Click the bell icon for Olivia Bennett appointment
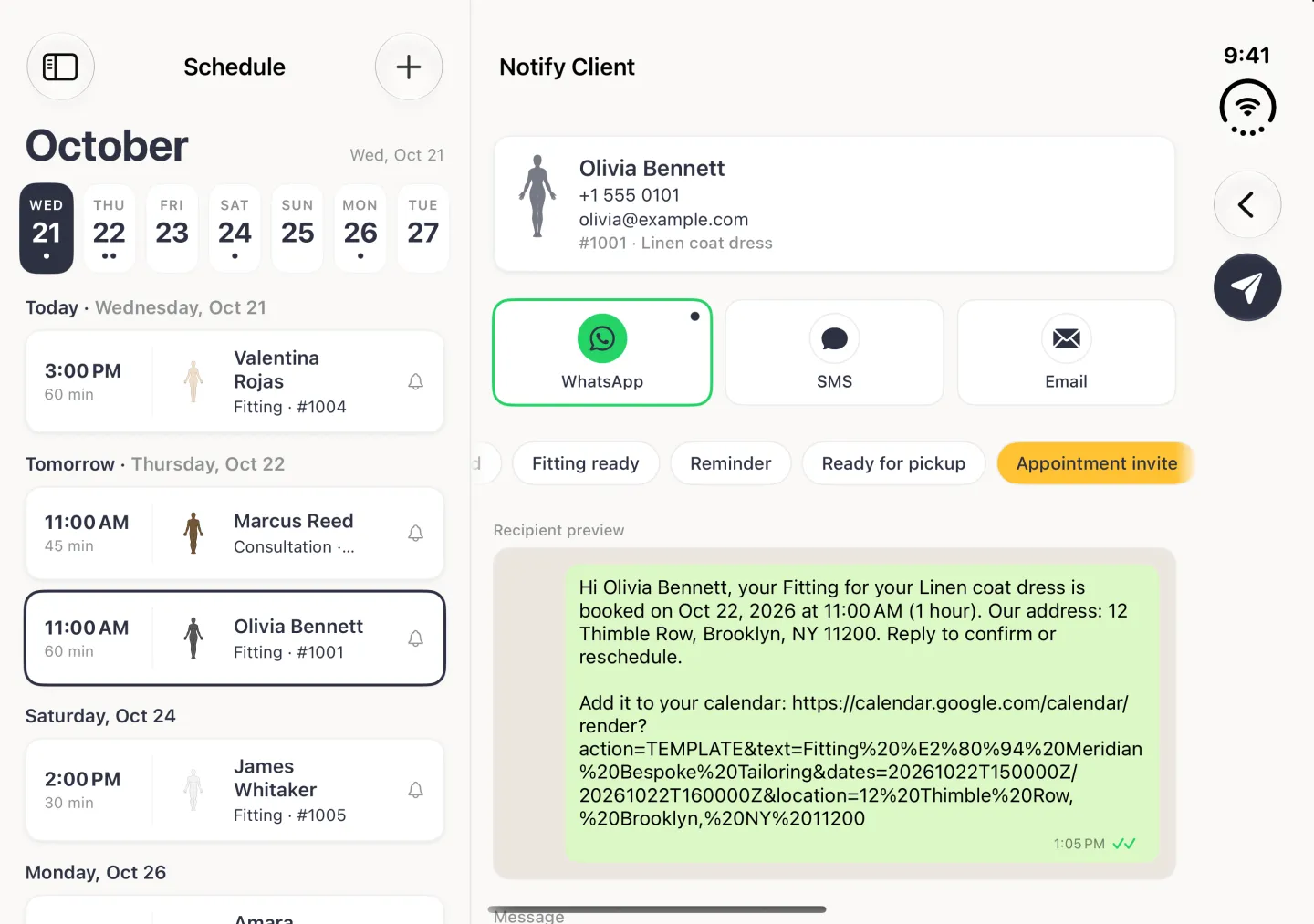This screenshot has width=1314, height=924. [x=415, y=638]
